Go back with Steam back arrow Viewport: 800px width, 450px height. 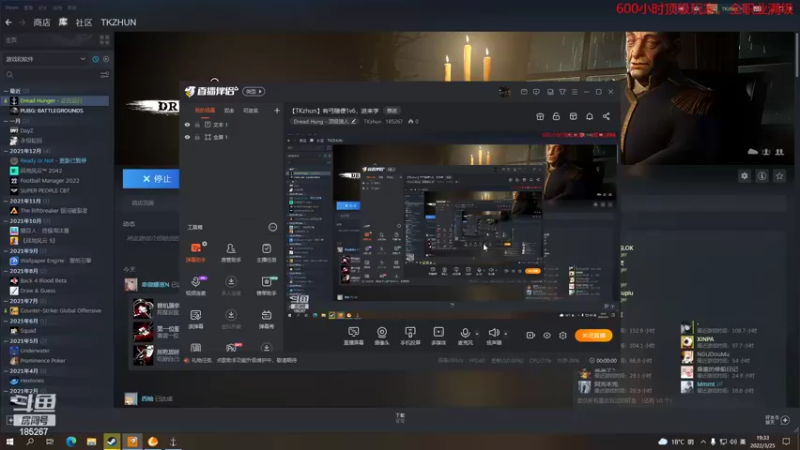(9, 22)
